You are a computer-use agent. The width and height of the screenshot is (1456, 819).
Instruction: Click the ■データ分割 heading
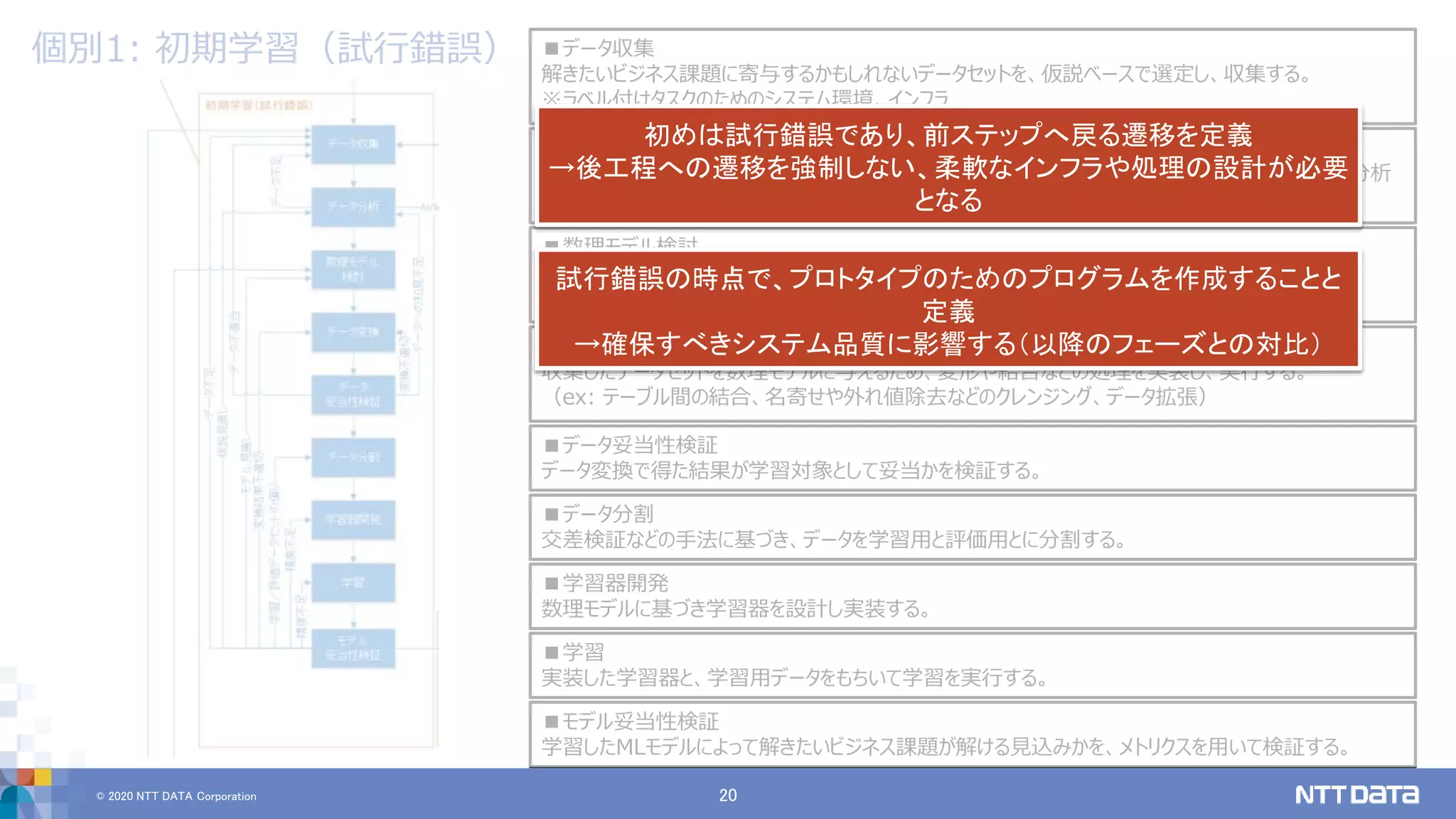click(x=599, y=514)
